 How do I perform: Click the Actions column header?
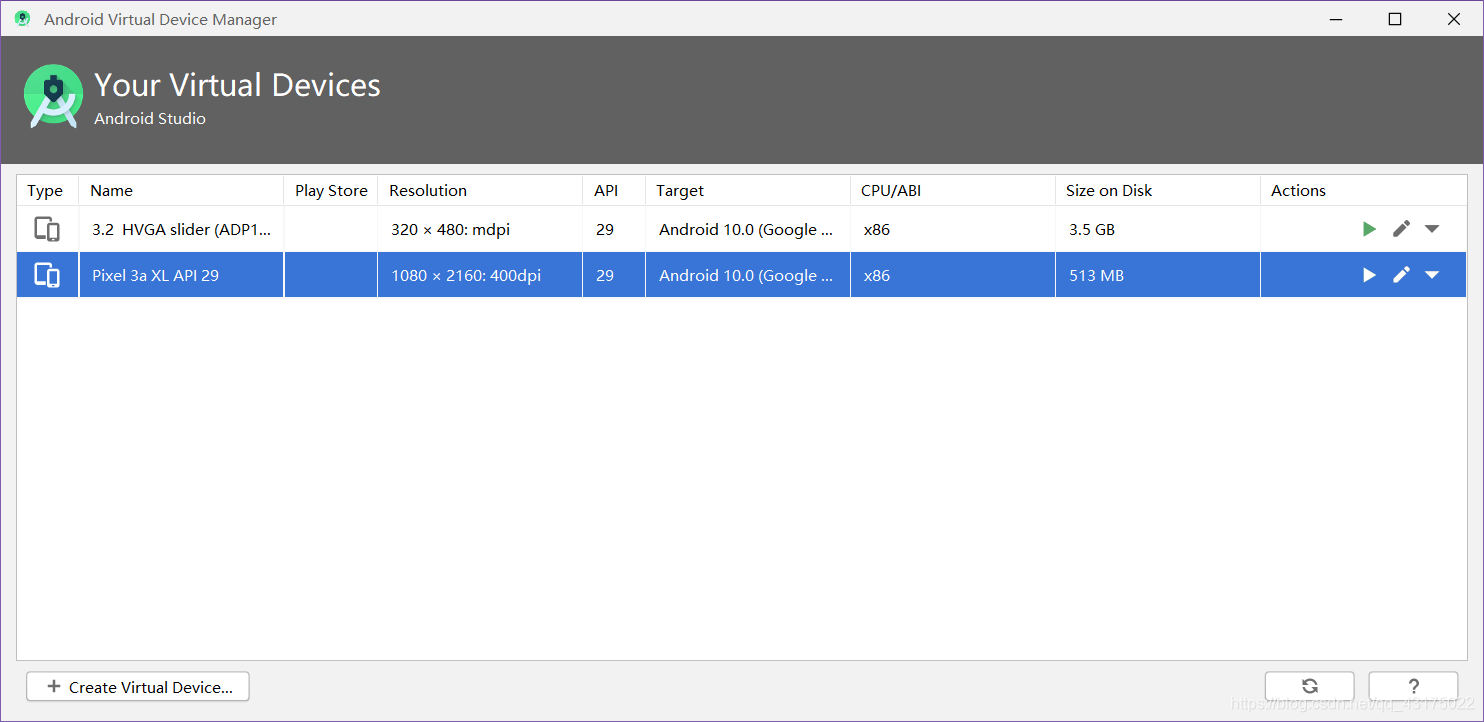pos(1364,190)
